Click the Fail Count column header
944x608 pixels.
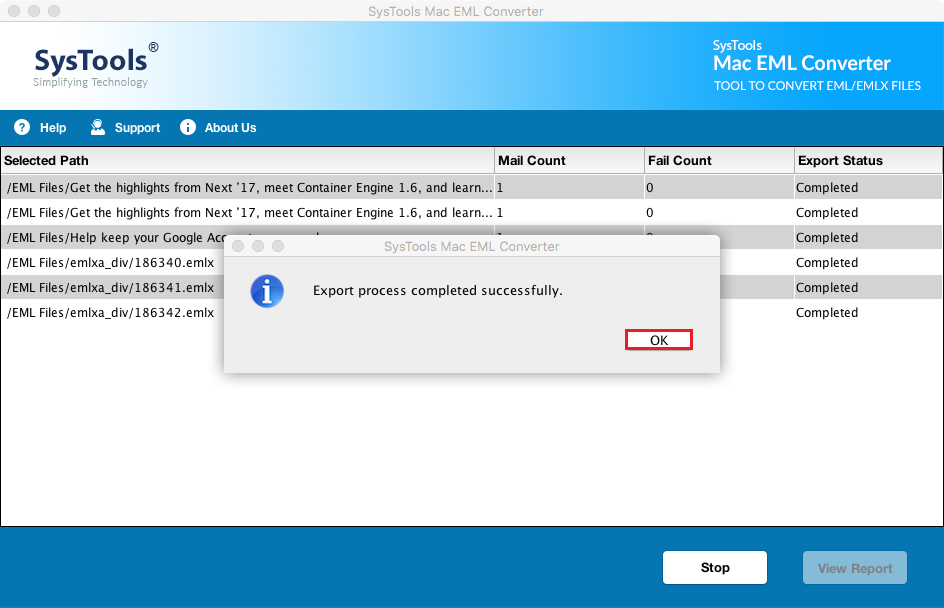719,161
